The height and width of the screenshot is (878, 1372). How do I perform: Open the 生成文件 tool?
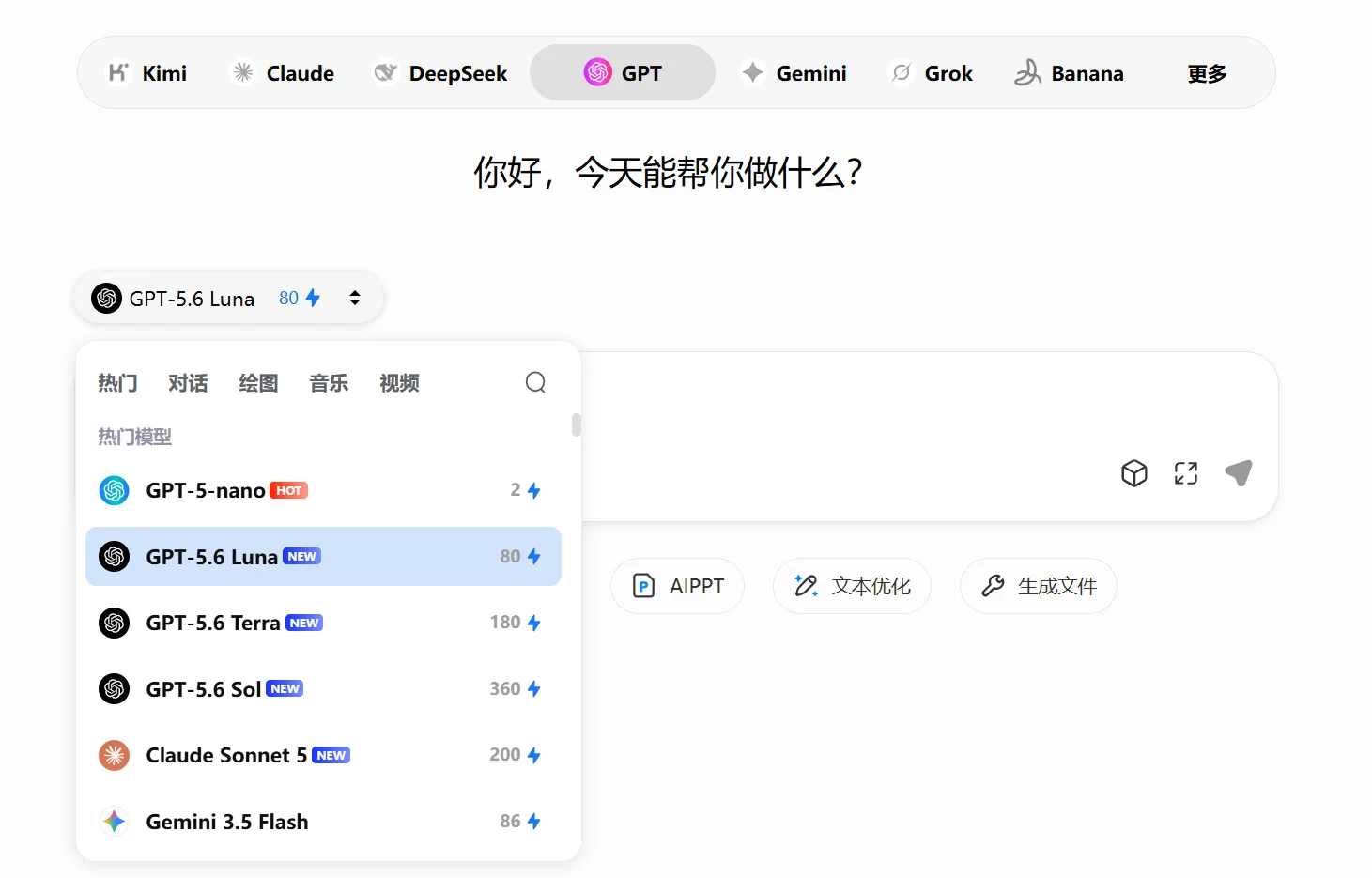tap(1039, 586)
